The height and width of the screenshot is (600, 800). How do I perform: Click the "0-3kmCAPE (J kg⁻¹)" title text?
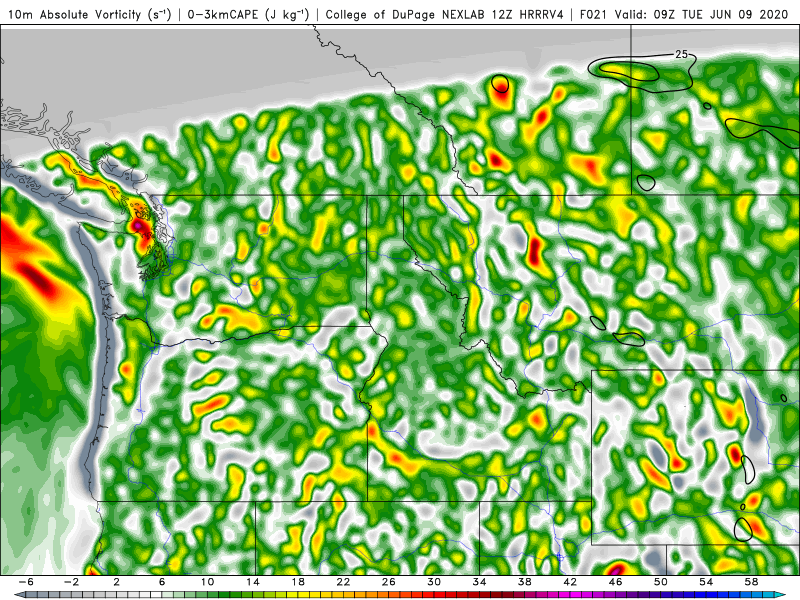pos(248,15)
